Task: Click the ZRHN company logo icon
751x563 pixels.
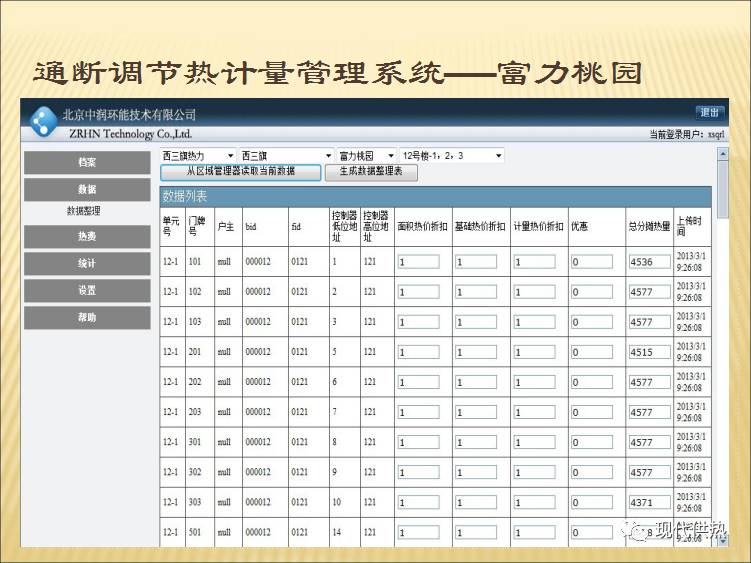Action: click(x=42, y=121)
